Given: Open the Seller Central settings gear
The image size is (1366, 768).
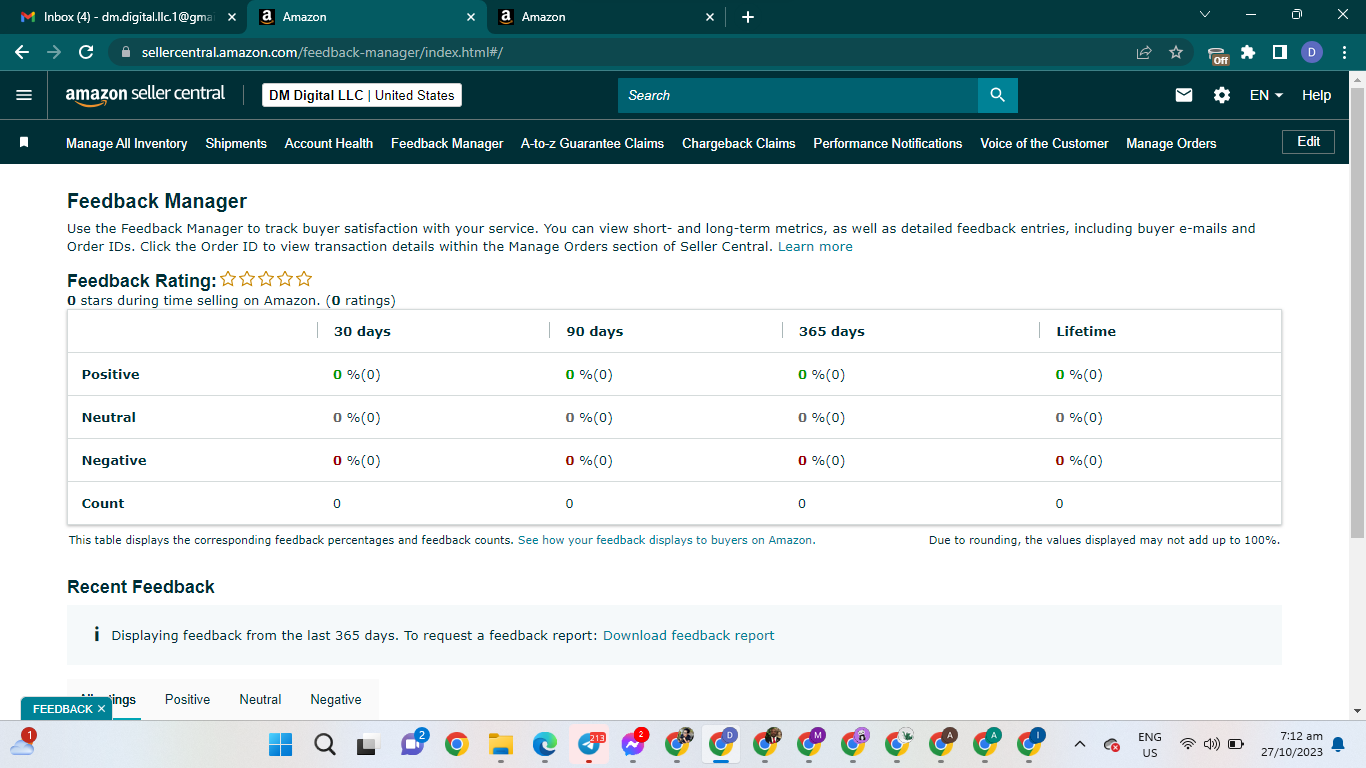Looking at the screenshot, I should pyautogui.click(x=1222, y=95).
